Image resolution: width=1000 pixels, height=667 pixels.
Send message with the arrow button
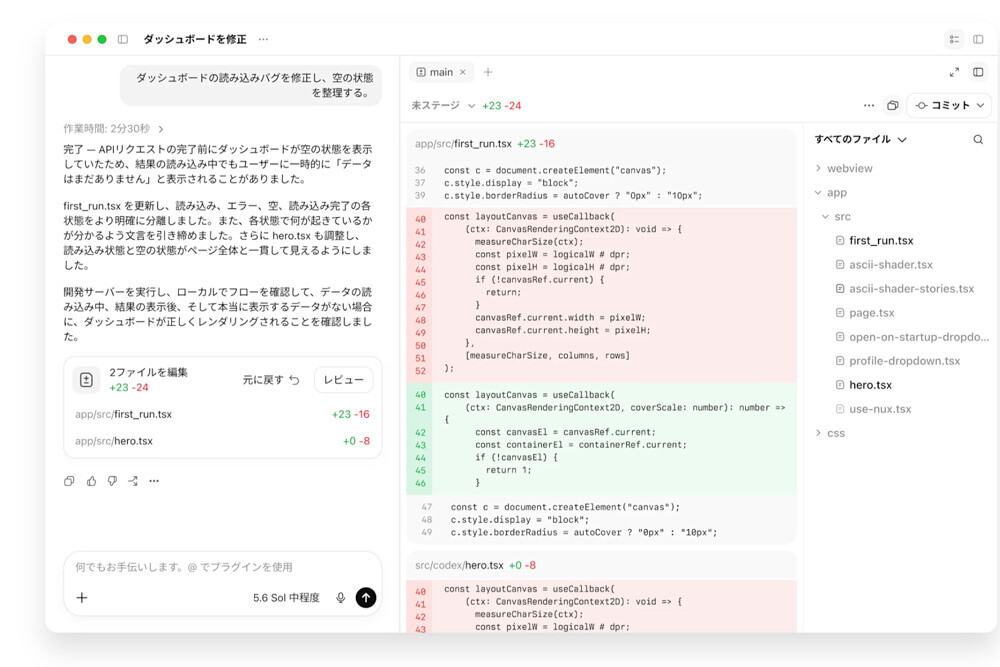365,597
